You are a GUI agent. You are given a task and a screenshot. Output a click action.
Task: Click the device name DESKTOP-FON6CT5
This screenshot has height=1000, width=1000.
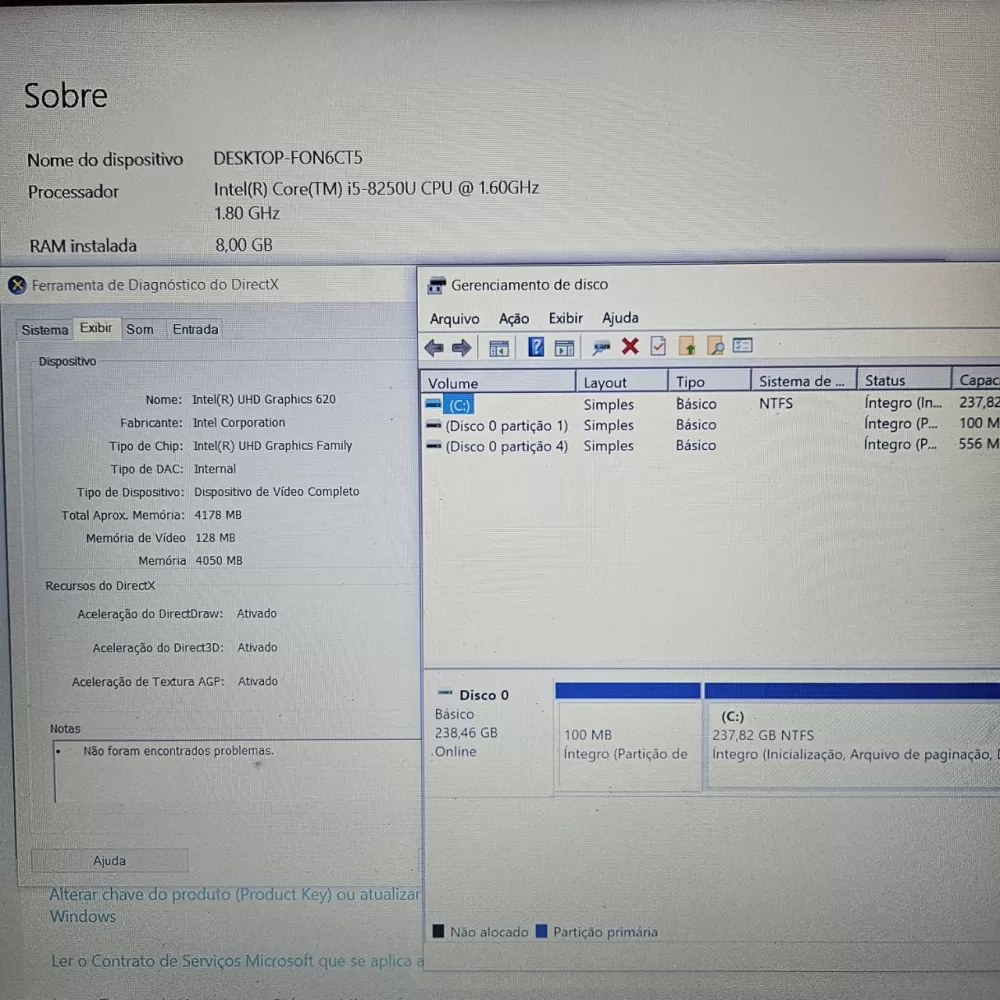point(288,158)
